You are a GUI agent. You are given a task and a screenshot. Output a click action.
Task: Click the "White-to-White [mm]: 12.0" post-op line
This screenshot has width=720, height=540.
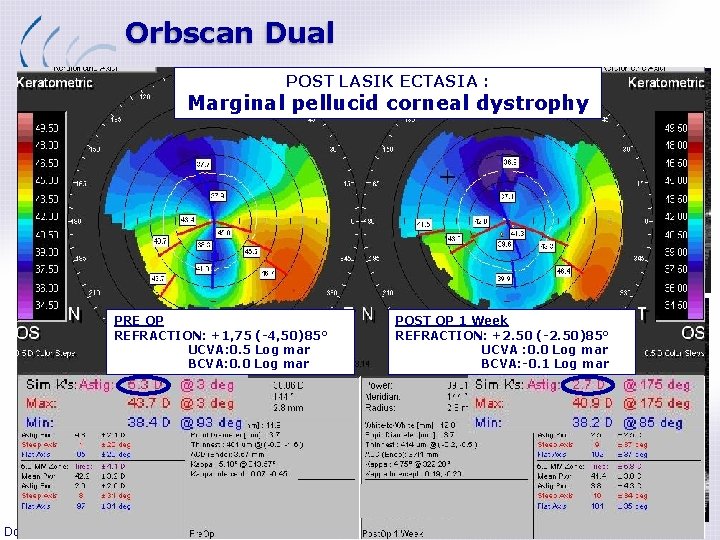(410, 425)
